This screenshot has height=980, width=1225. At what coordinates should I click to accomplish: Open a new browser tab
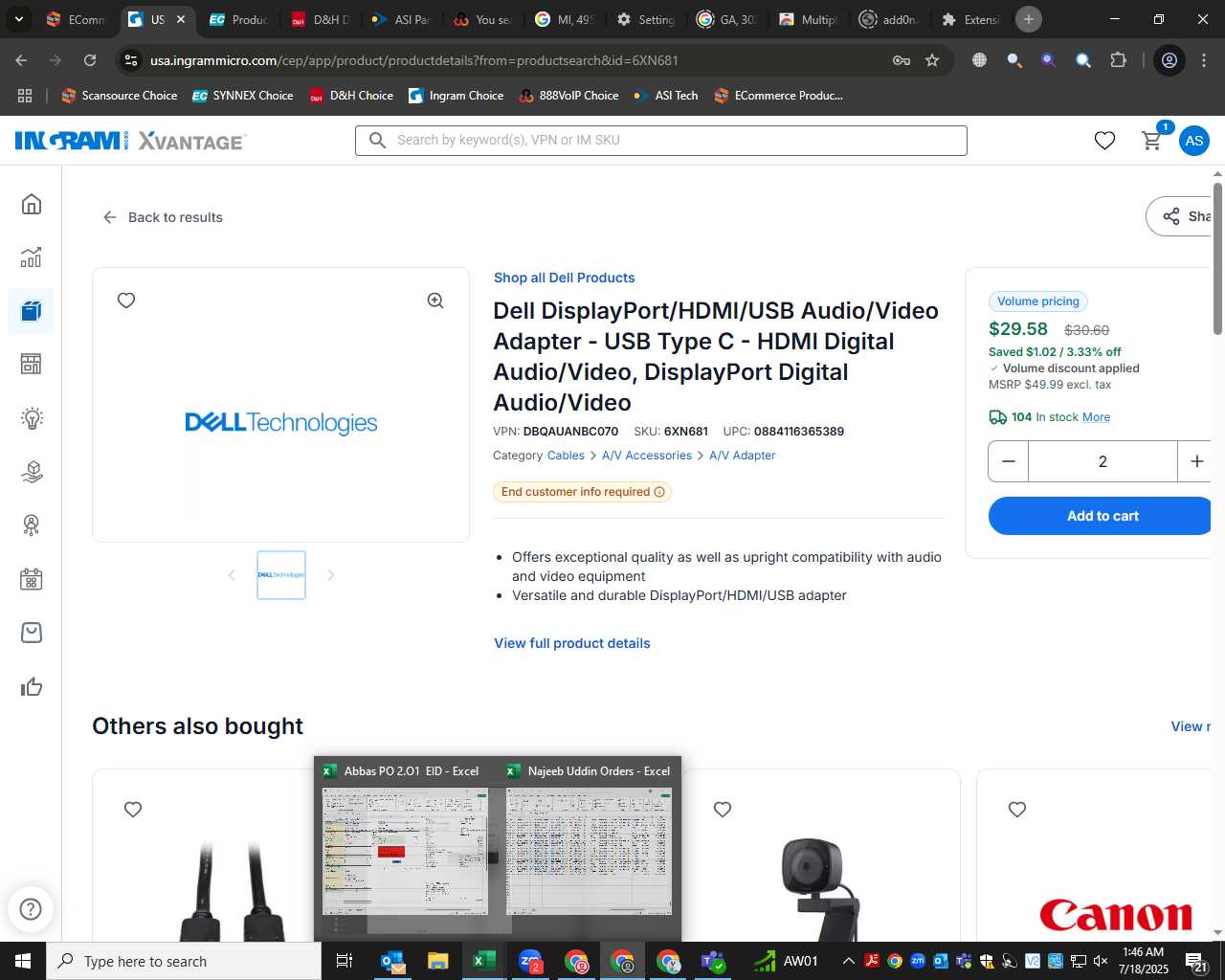(x=1029, y=19)
